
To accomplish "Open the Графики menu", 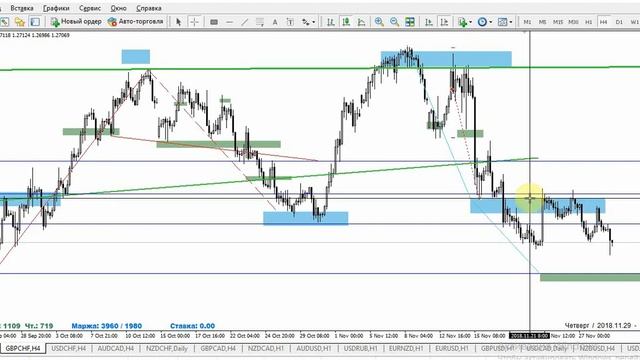I will tap(56, 8).
